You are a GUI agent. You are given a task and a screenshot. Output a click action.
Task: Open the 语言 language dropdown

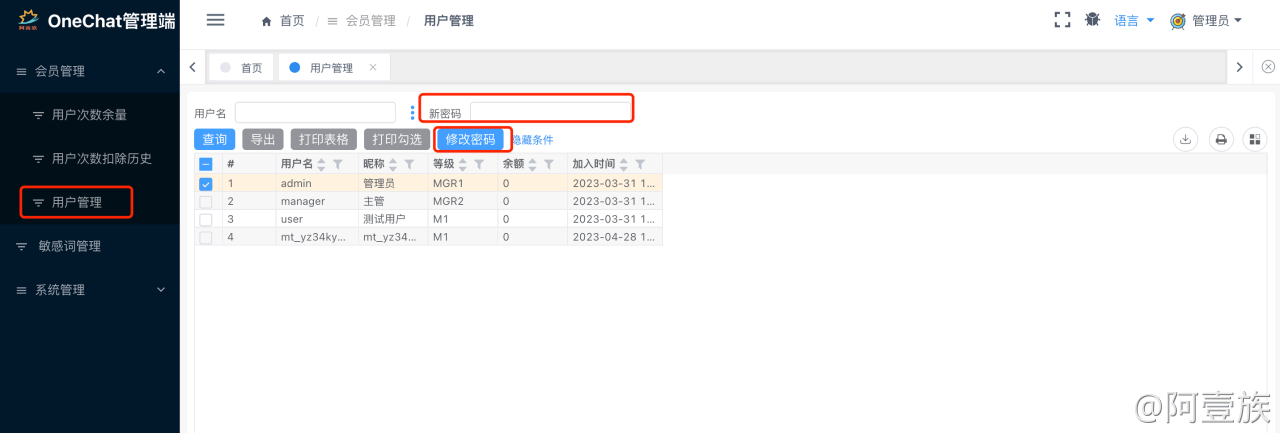pyautogui.click(x=1134, y=20)
